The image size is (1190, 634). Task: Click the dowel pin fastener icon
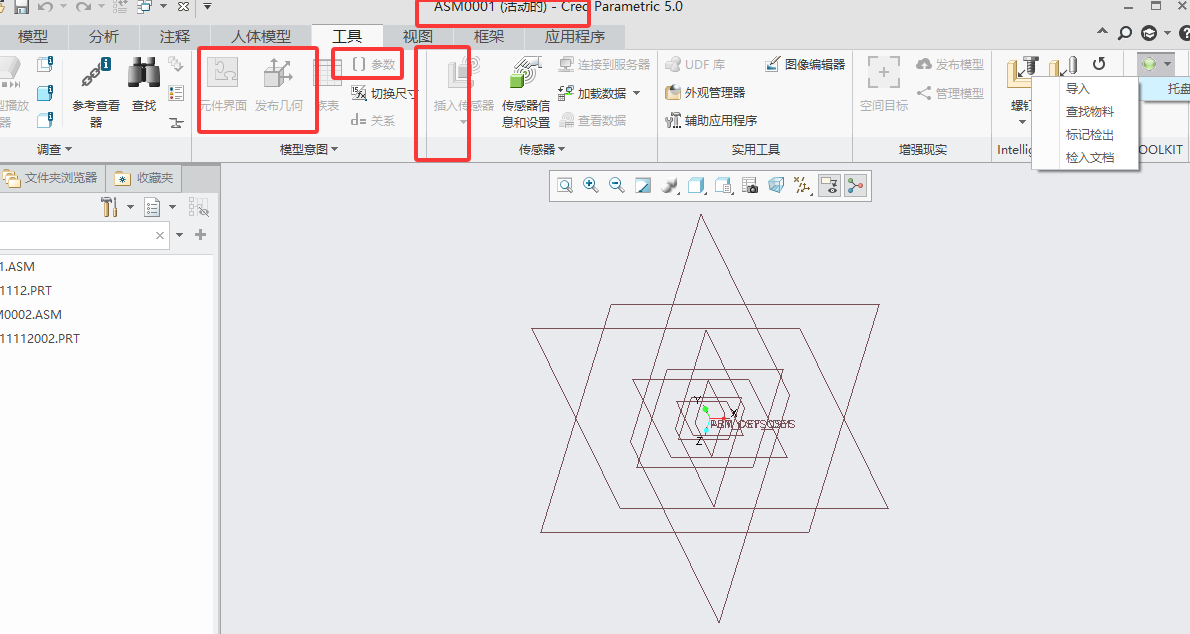click(1064, 68)
